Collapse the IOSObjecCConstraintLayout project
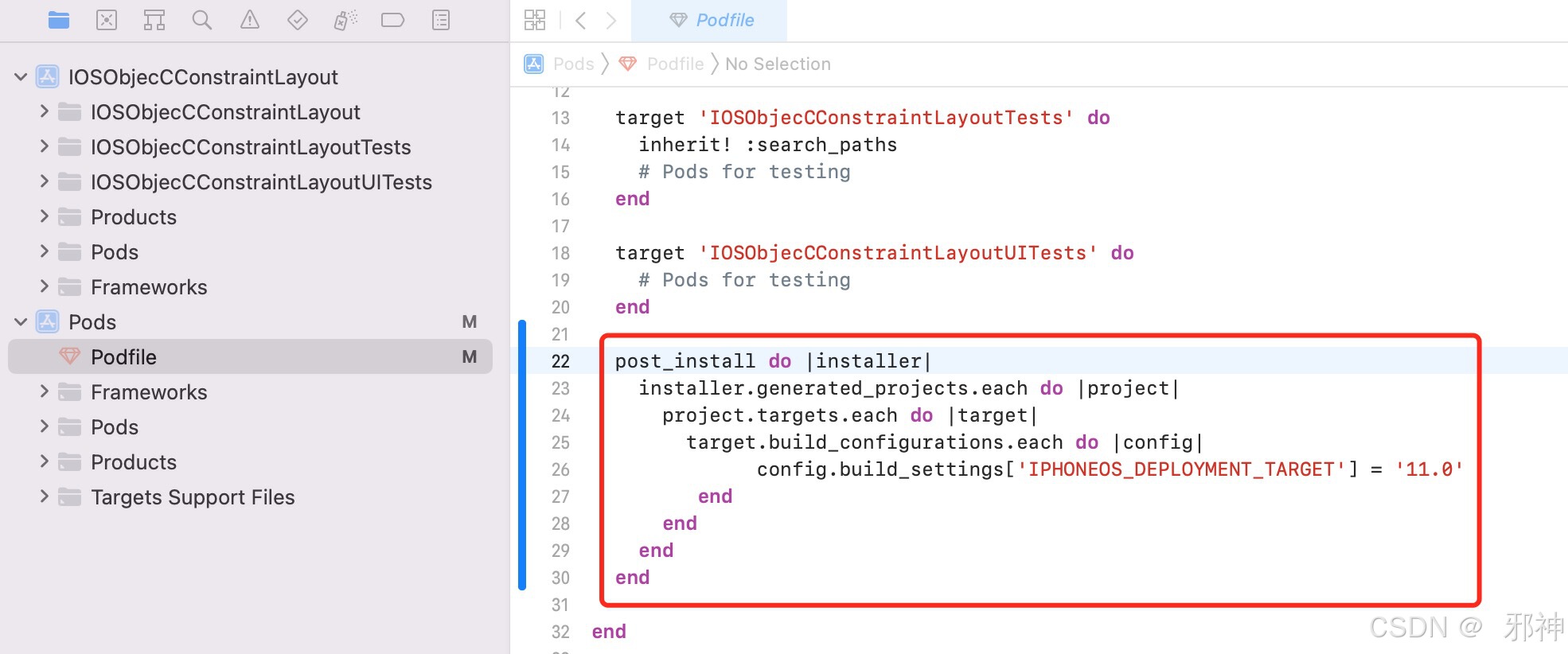The image size is (1568, 654). pyautogui.click(x=21, y=77)
